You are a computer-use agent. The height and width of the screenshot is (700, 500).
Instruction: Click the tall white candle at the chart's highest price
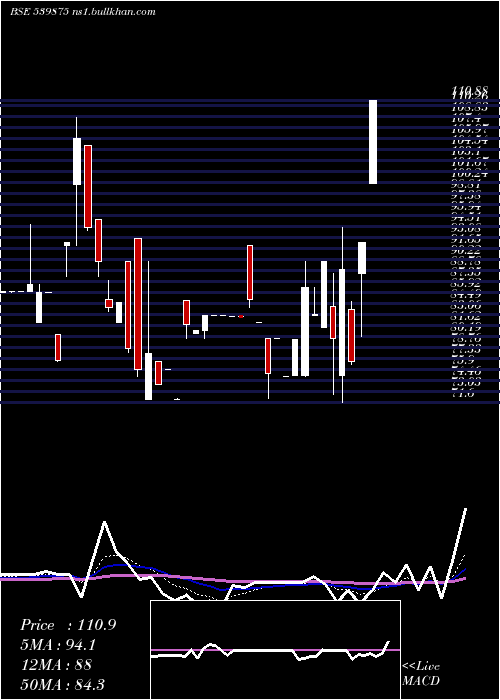point(373,142)
